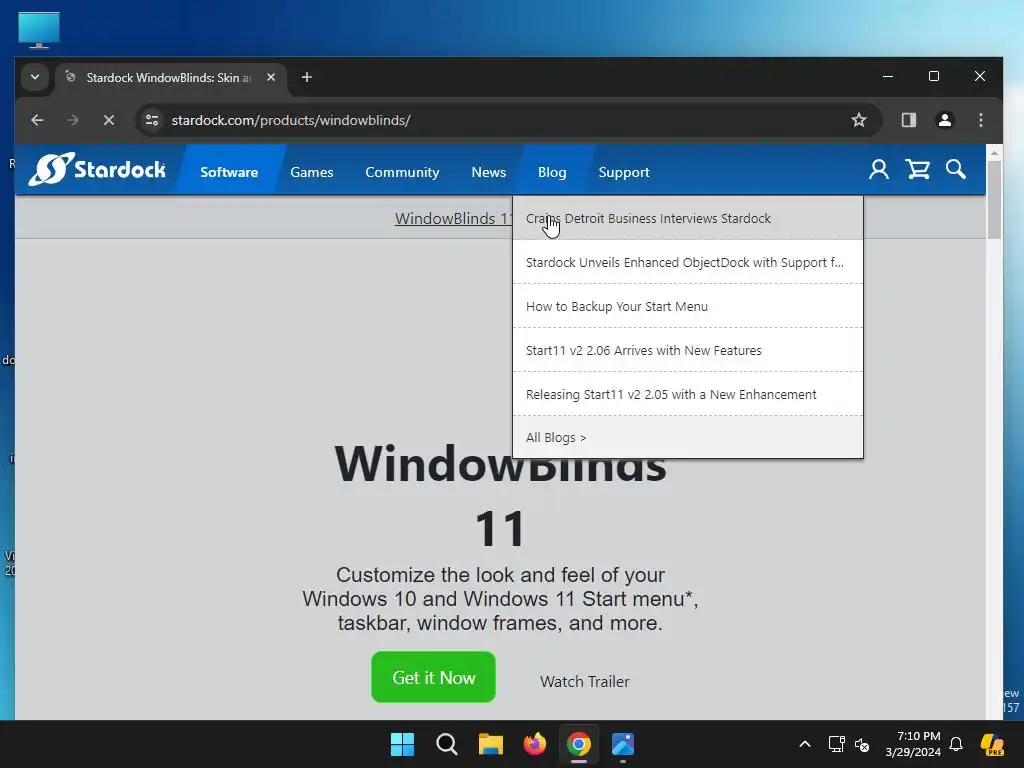Open the clock showing 7:10 PM
The width and height of the screenshot is (1024, 768).
(x=913, y=744)
